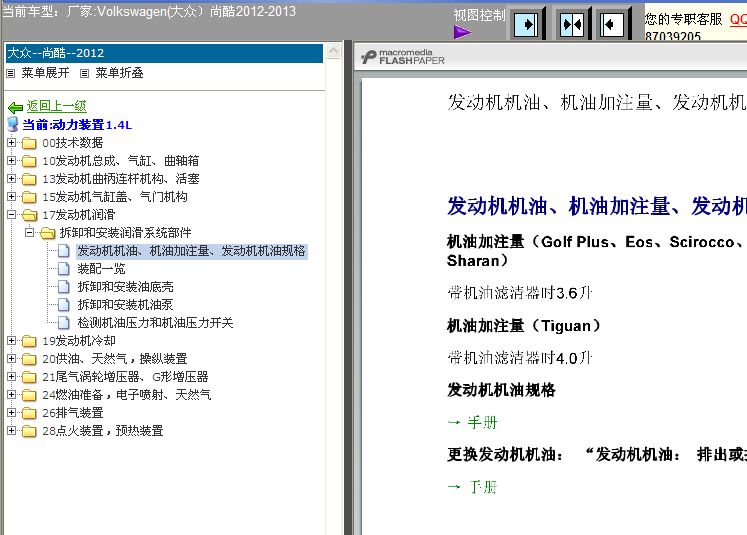Open 检测机油压力和机油压力开关 document

tap(155, 323)
